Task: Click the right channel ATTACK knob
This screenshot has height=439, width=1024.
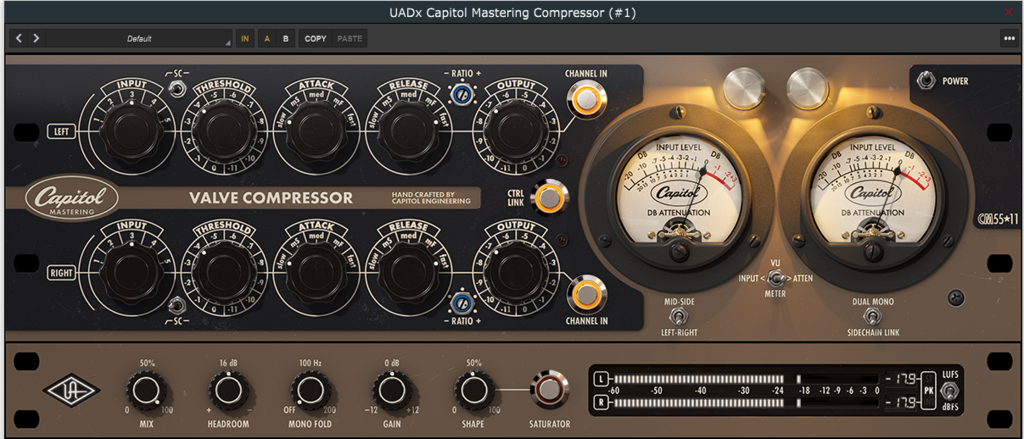Action: click(x=317, y=272)
